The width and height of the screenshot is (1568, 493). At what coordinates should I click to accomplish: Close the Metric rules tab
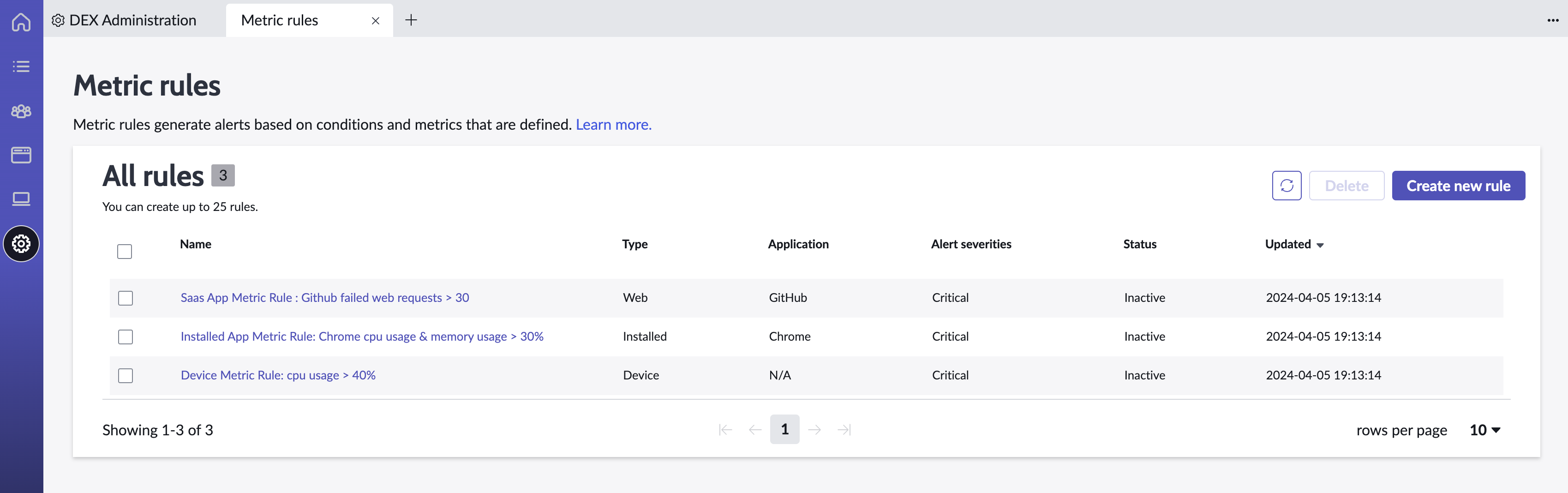pyautogui.click(x=376, y=21)
